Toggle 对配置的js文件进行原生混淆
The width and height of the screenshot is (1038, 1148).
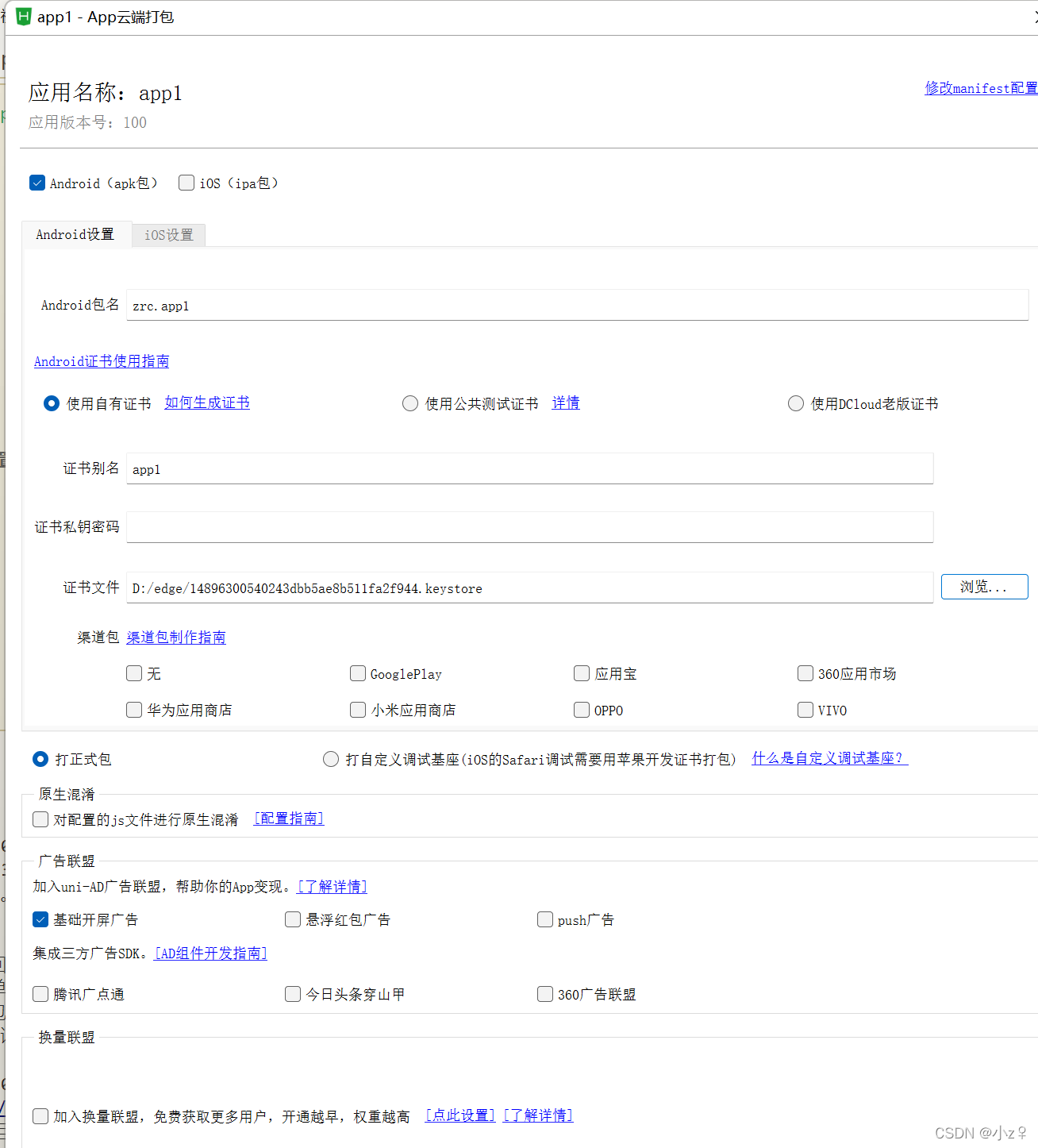click(x=40, y=819)
